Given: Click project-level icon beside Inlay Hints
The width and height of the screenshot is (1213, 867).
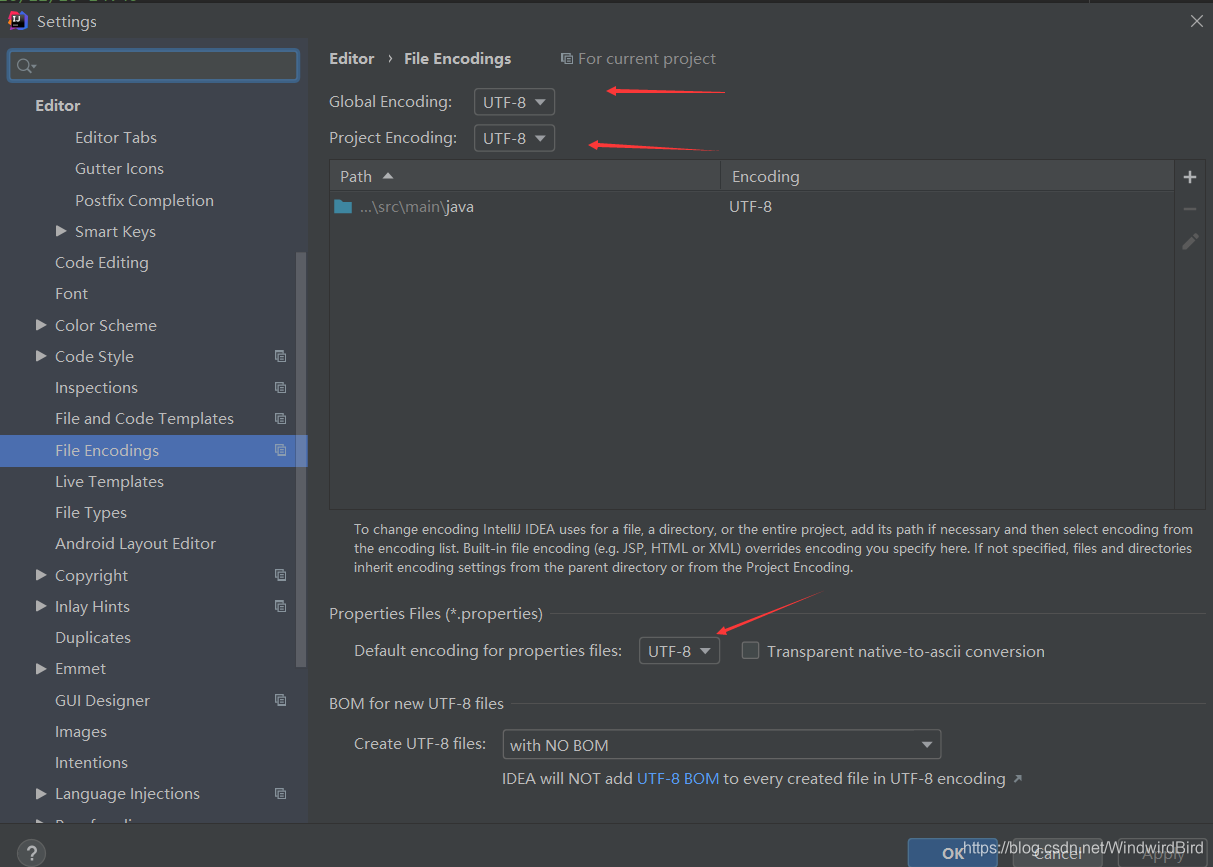Looking at the screenshot, I should [x=280, y=606].
